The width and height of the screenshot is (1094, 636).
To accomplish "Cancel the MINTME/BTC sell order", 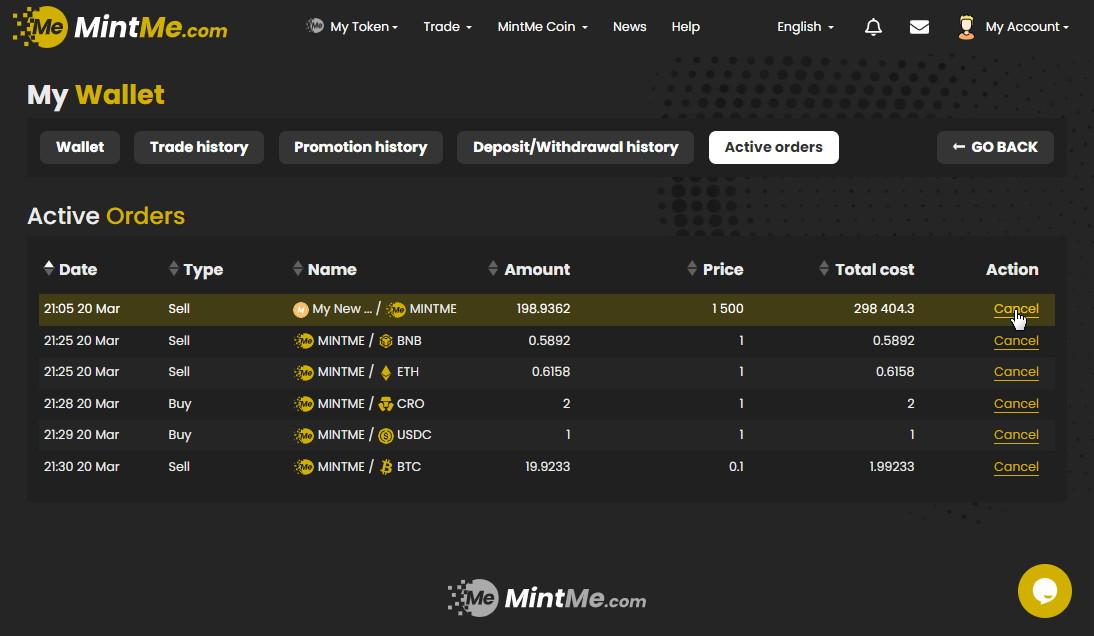I will coord(1016,467).
